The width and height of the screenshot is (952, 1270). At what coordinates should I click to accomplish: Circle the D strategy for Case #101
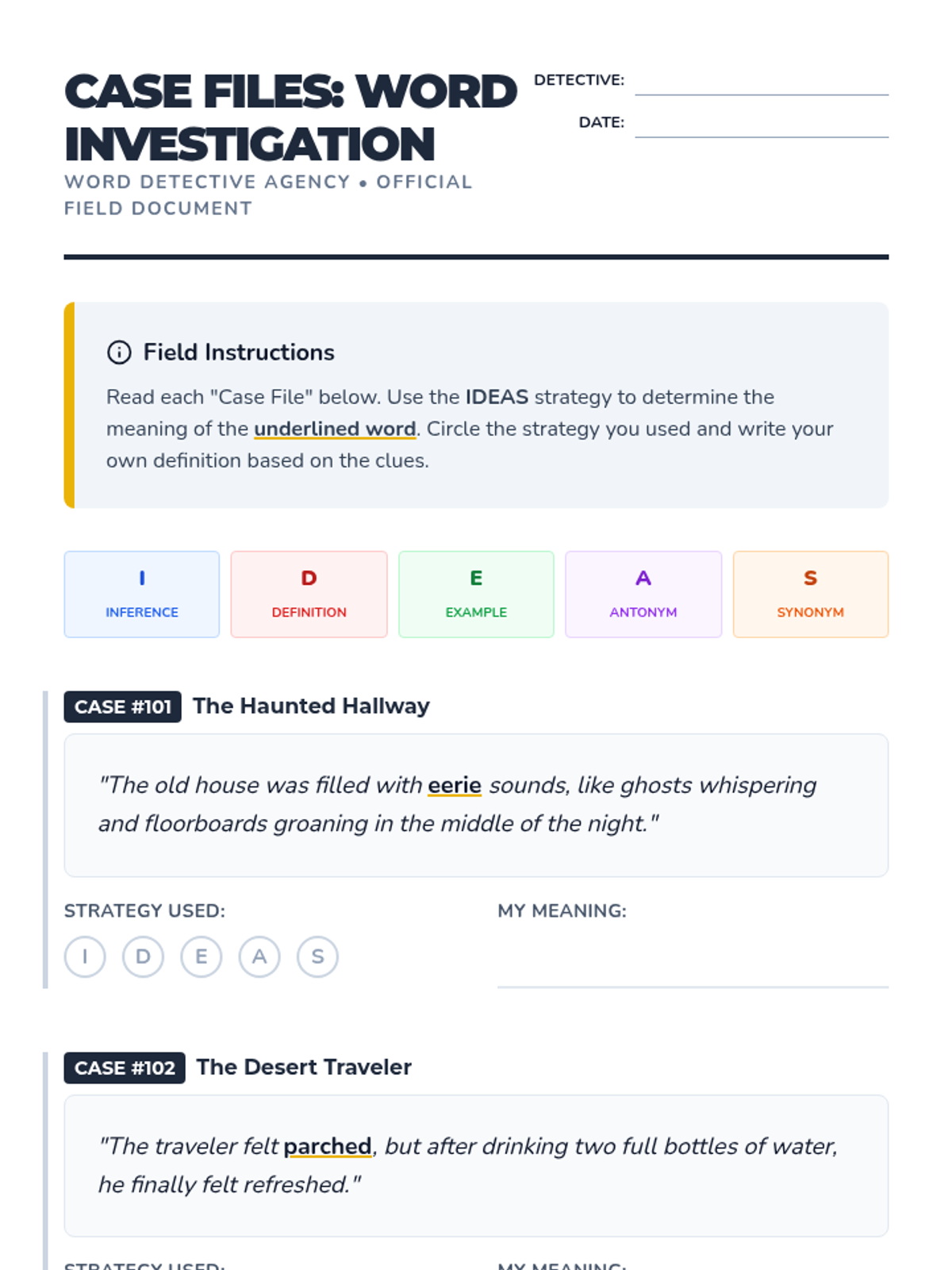point(143,956)
